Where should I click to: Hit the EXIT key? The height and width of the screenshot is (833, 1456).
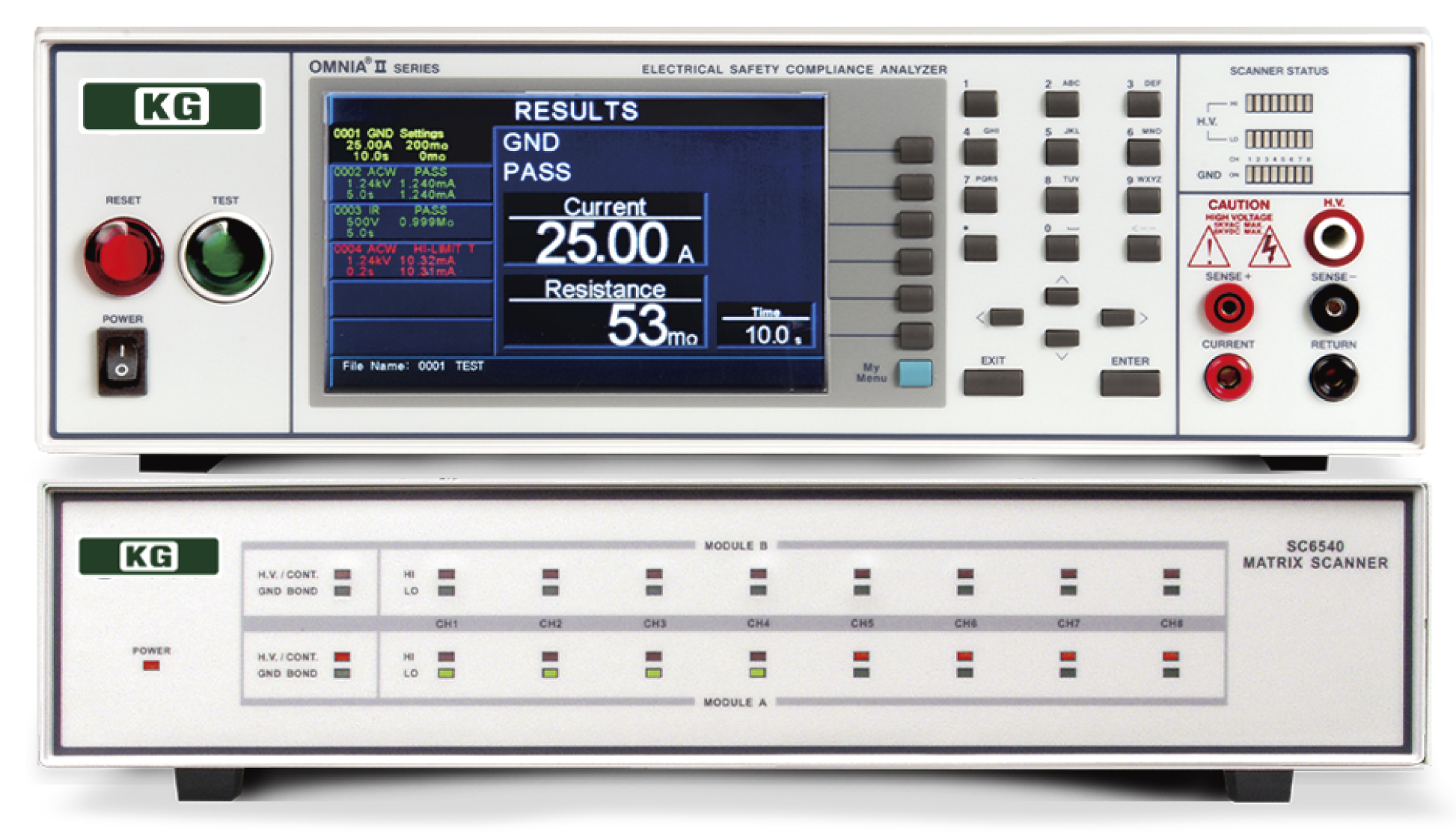[993, 382]
